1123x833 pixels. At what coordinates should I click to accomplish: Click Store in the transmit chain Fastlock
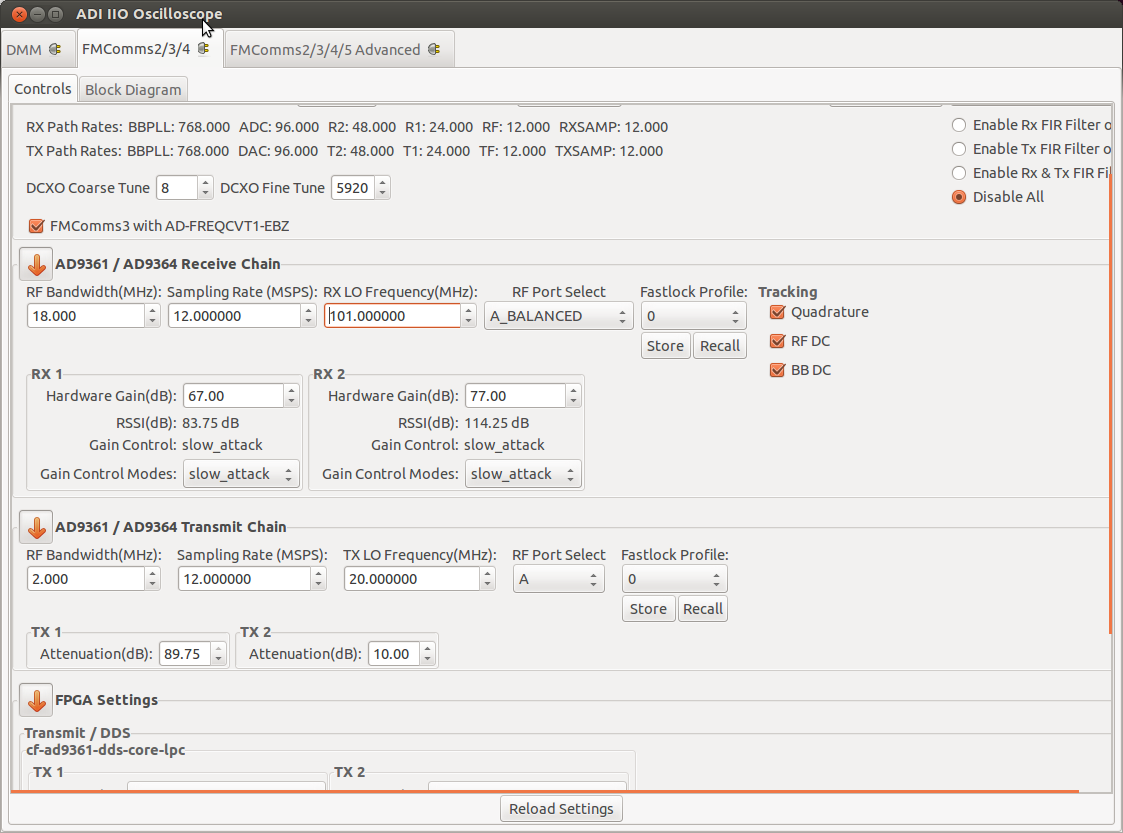[x=648, y=609]
